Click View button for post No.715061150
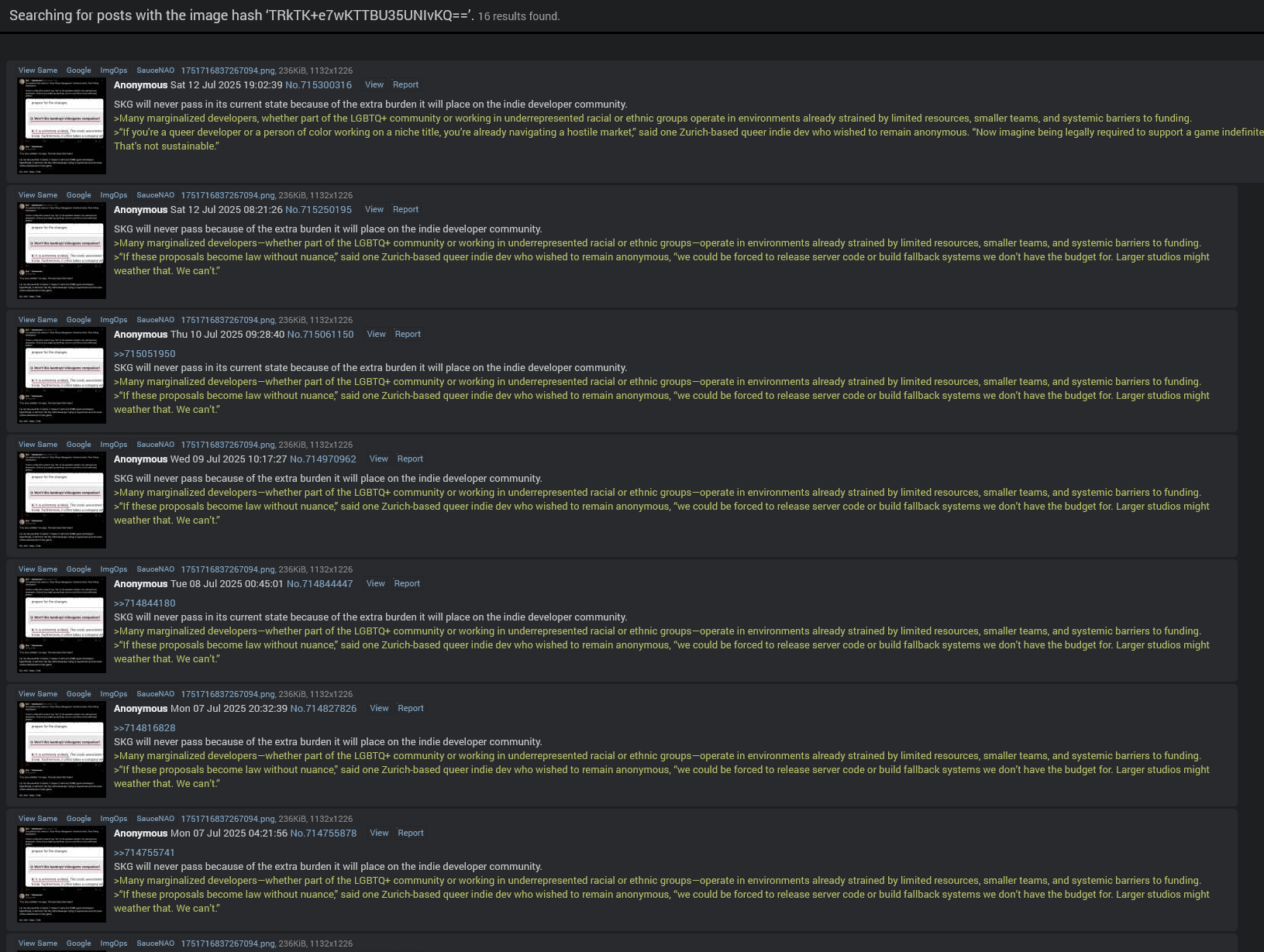 coord(377,335)
